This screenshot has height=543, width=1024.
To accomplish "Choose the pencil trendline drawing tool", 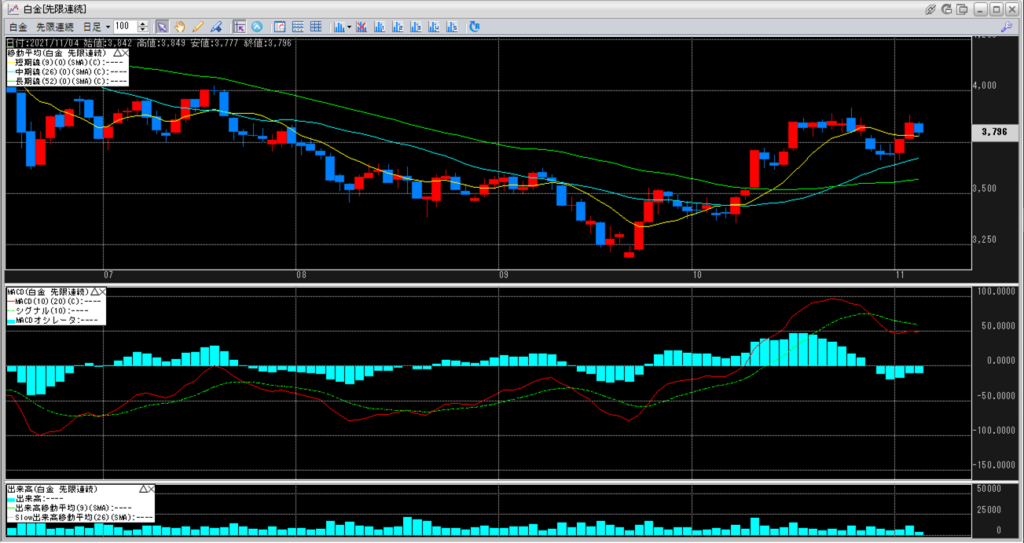I will (x=198, y=25).
